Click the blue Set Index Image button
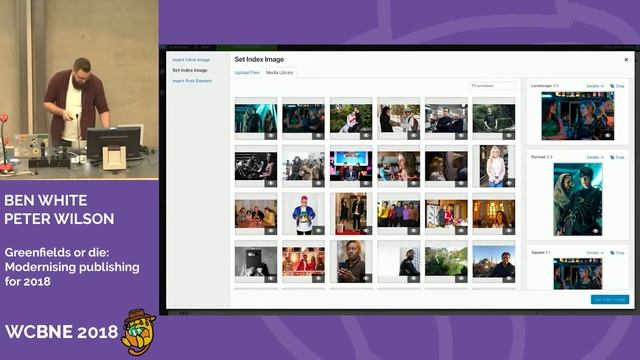The width and height of the screenshot is (640, 360). click(x=610, y=300)
